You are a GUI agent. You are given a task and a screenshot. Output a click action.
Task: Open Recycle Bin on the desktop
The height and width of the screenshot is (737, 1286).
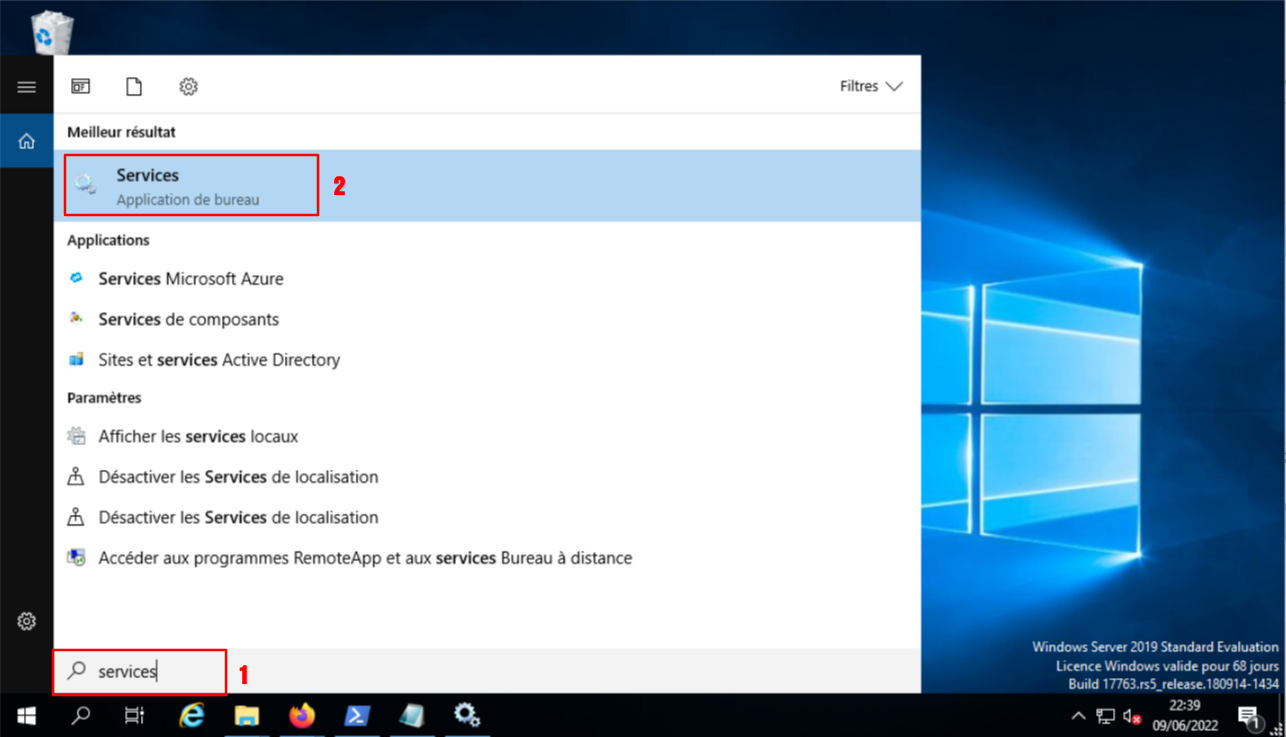51,32
